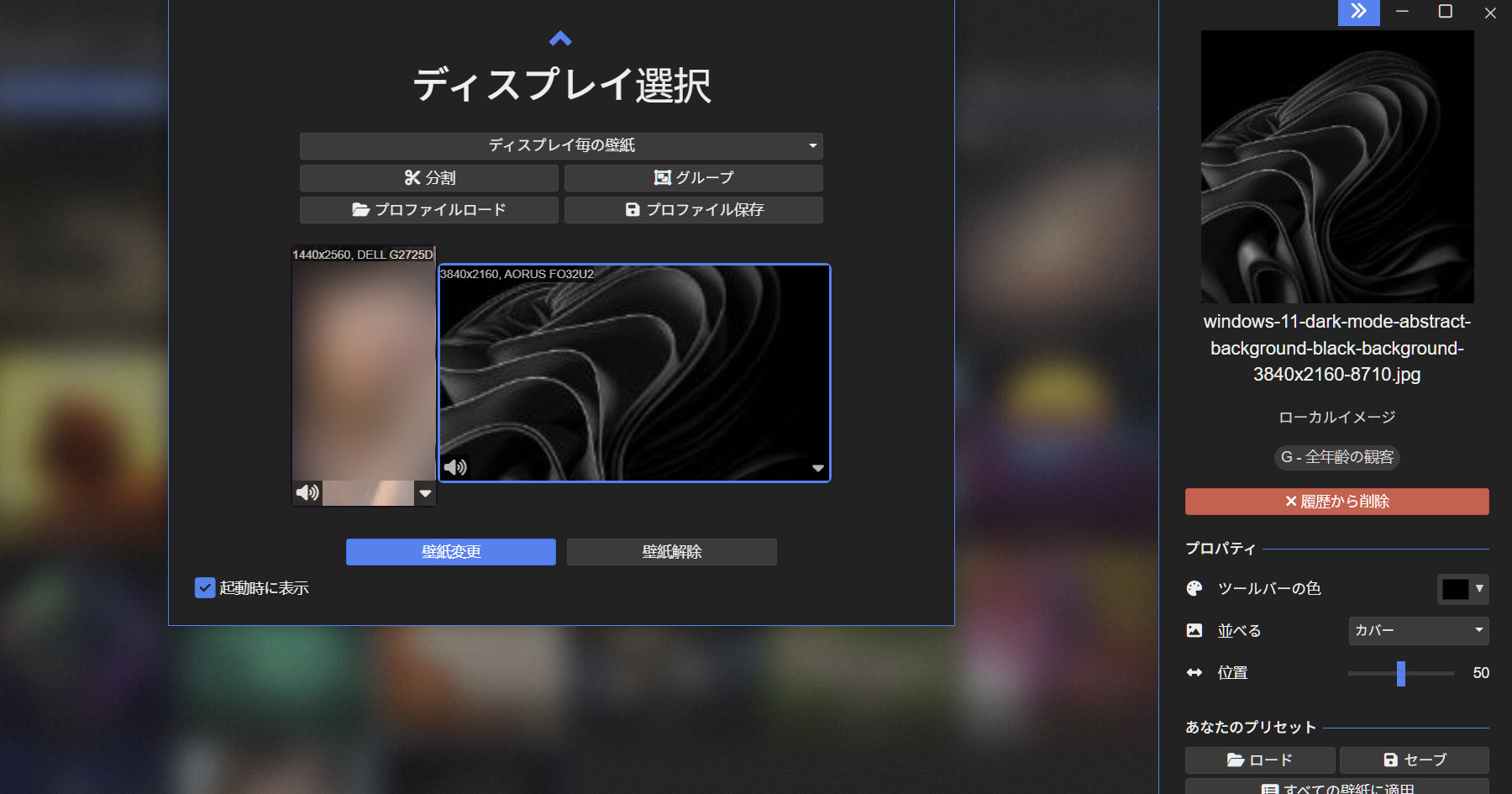Click the グループ group button
The image size is (1512, 794).
694,177
